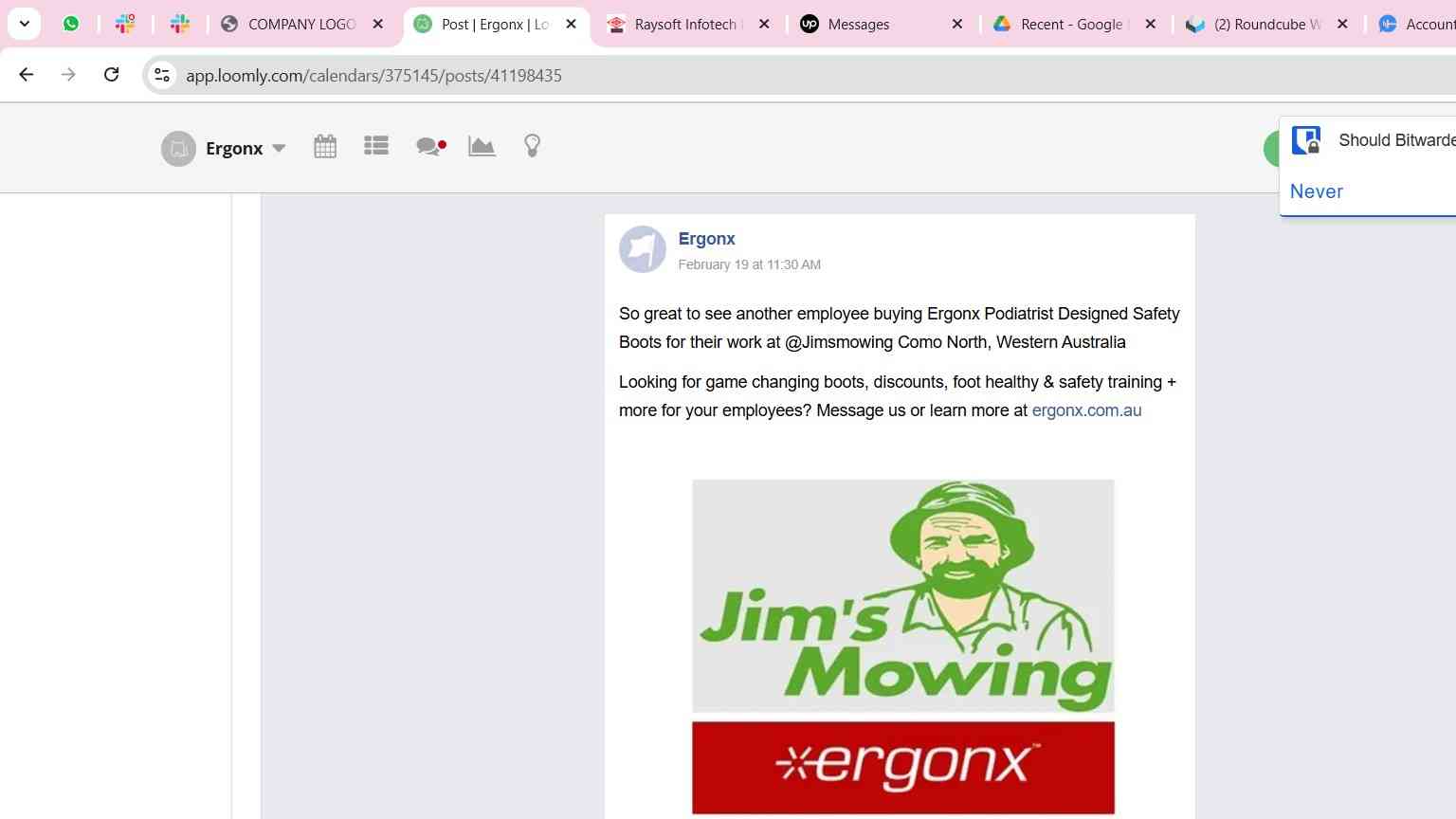The height and width of the screenshot is (819, 1456).
Task: Expand the Ergonx calendar dropdown arrow
Action: click(279, 149)
